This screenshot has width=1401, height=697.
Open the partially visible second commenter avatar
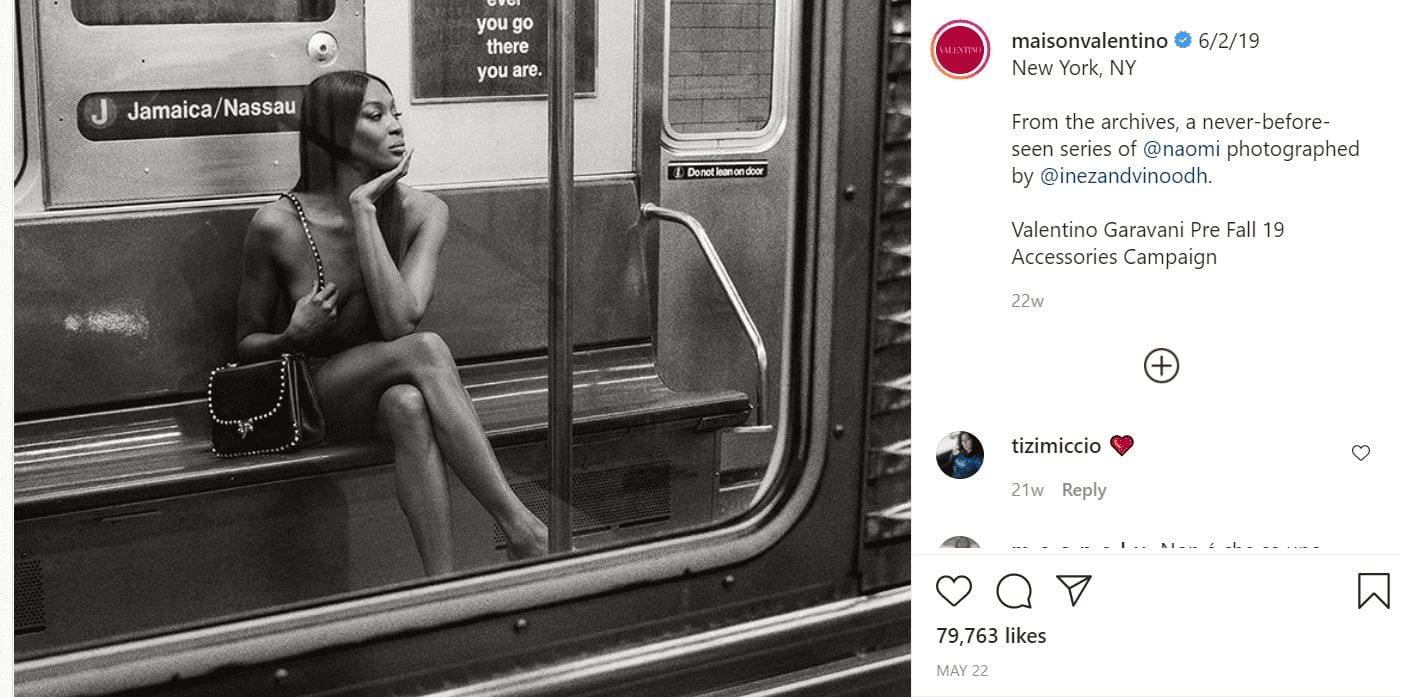[x=960, y=545]
